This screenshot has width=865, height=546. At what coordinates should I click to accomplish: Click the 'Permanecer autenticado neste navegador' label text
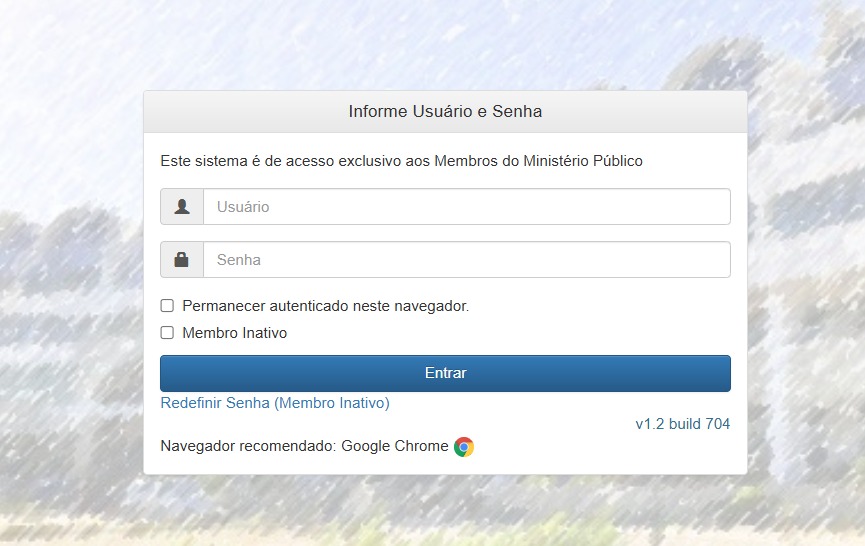[325, 306]
